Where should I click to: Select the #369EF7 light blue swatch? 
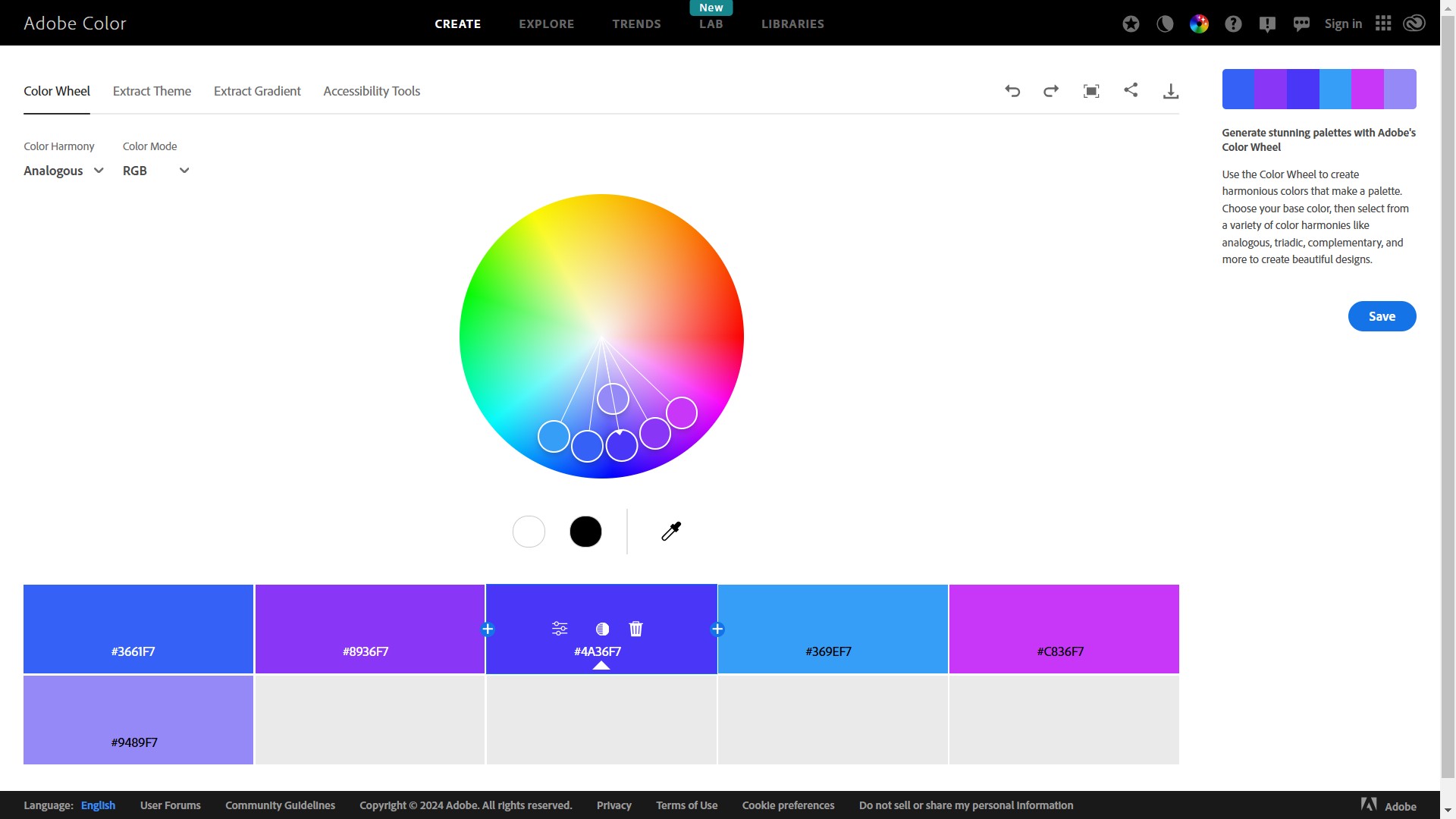[x=833, y=629]
